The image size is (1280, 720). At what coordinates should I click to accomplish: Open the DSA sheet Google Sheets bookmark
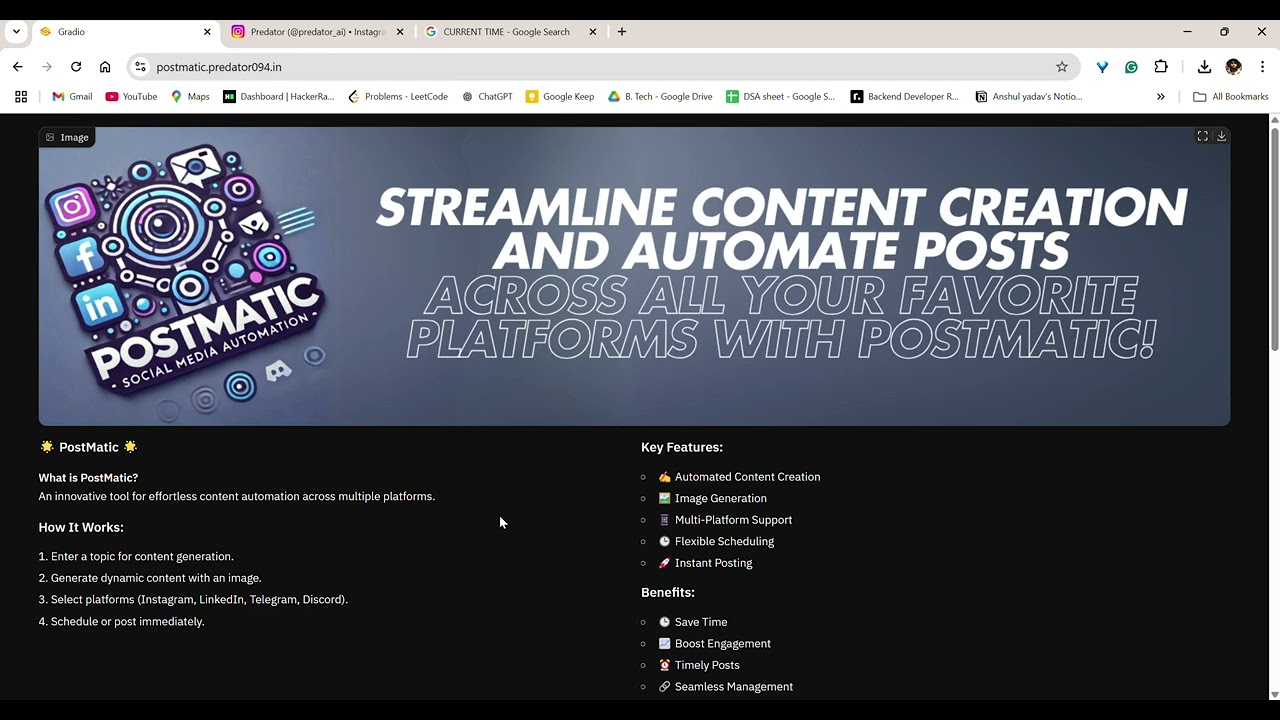click(x=780, y=97)
